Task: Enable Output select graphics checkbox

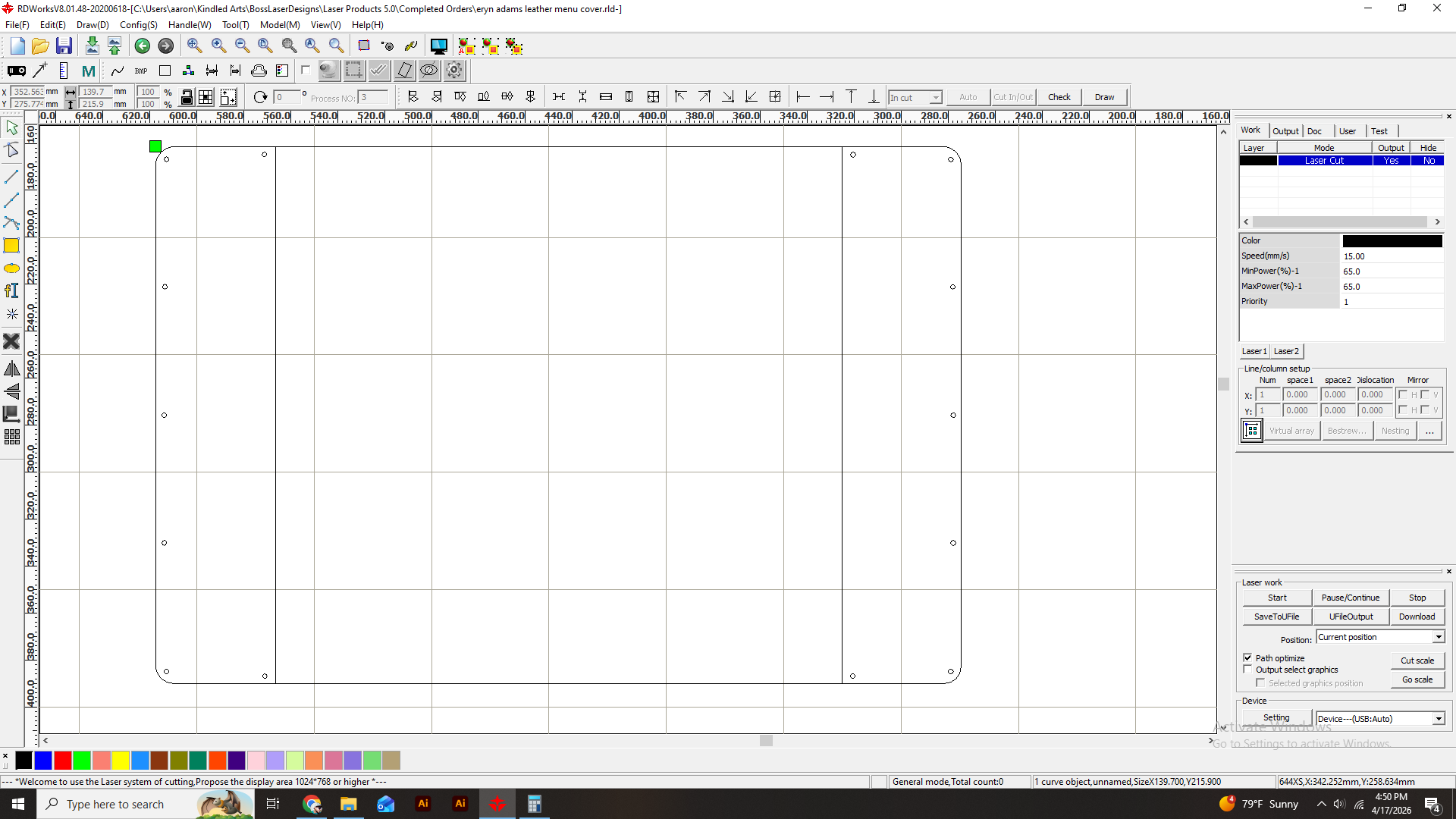Action: [x=1247, y=670]
